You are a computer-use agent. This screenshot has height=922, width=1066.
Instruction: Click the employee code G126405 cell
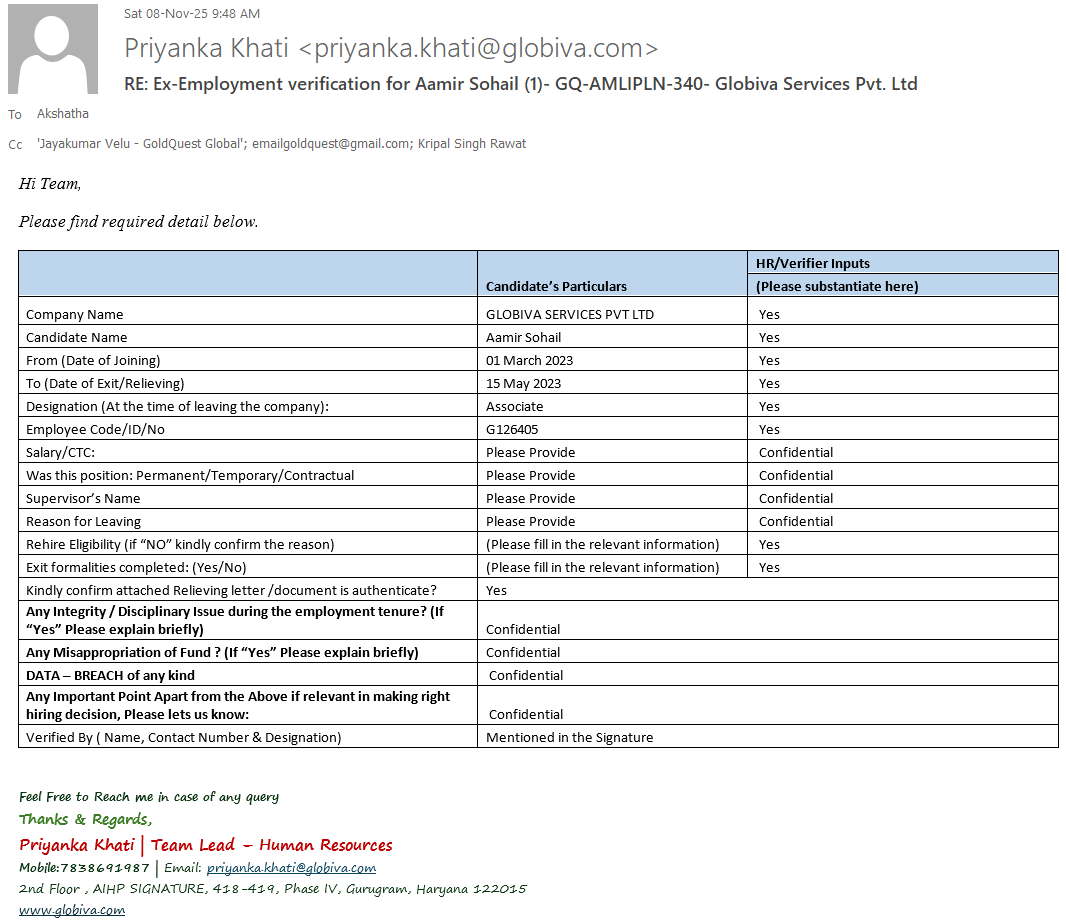511,429
